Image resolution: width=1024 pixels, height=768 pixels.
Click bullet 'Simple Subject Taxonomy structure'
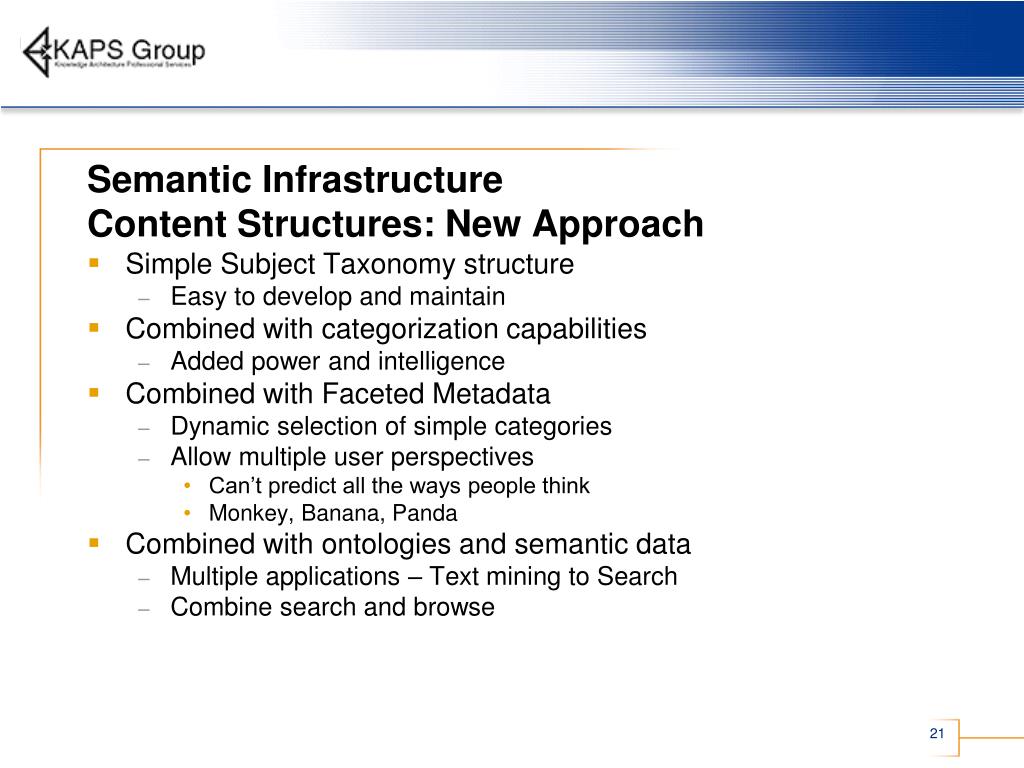349,264
